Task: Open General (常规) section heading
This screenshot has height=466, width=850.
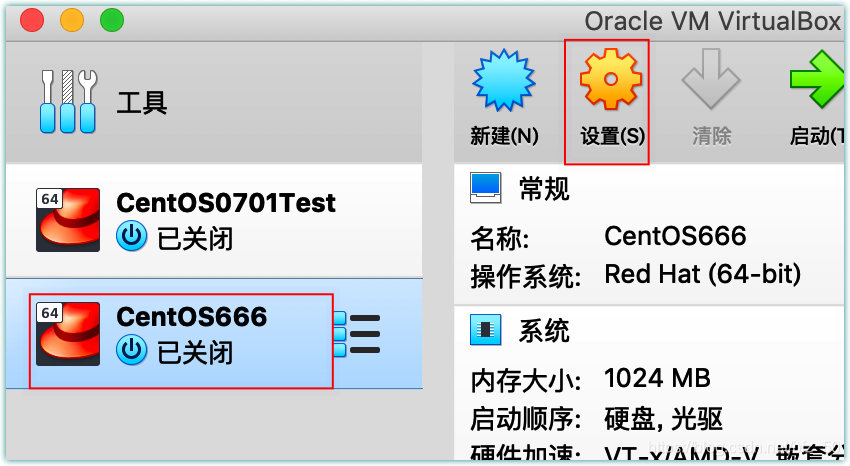Action: pos(544,189)
